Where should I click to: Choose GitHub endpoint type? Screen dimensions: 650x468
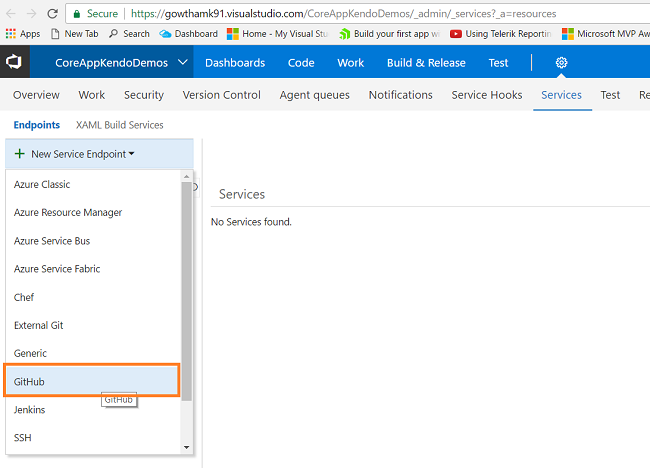pyautogui.click(x=92, y=381)
